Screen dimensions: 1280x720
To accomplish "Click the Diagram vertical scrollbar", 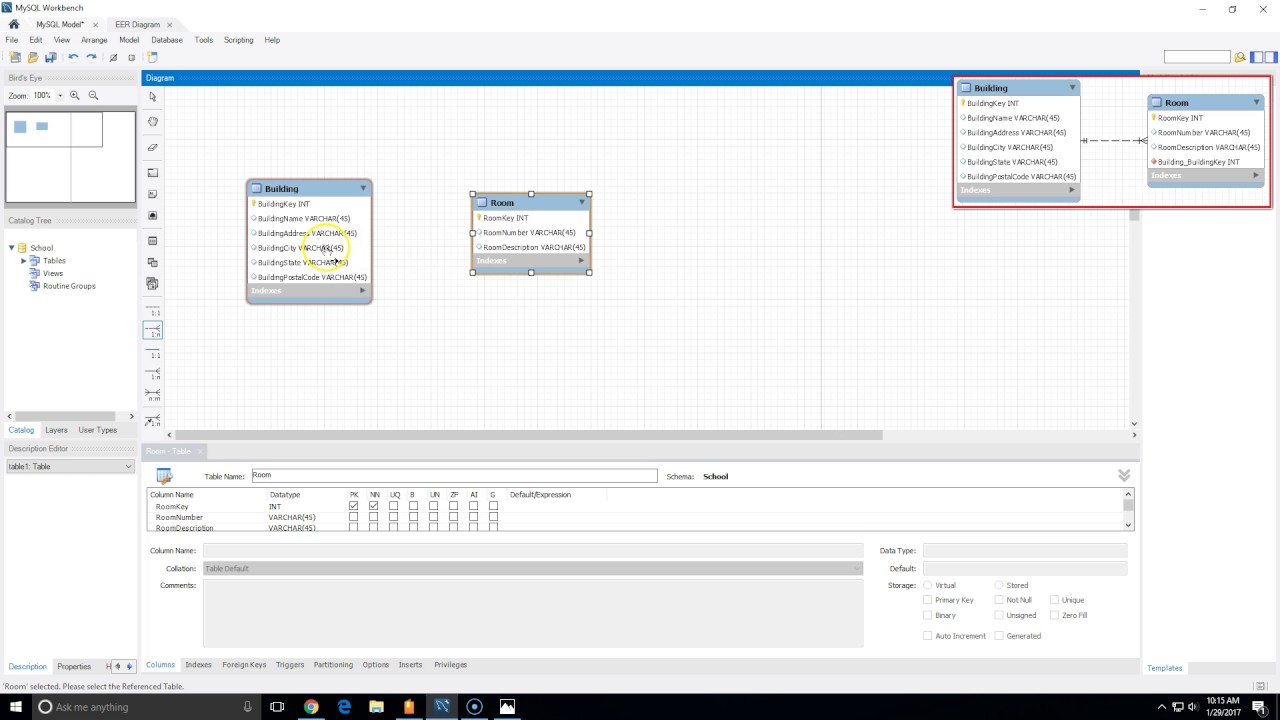I will click(1134, 215).
